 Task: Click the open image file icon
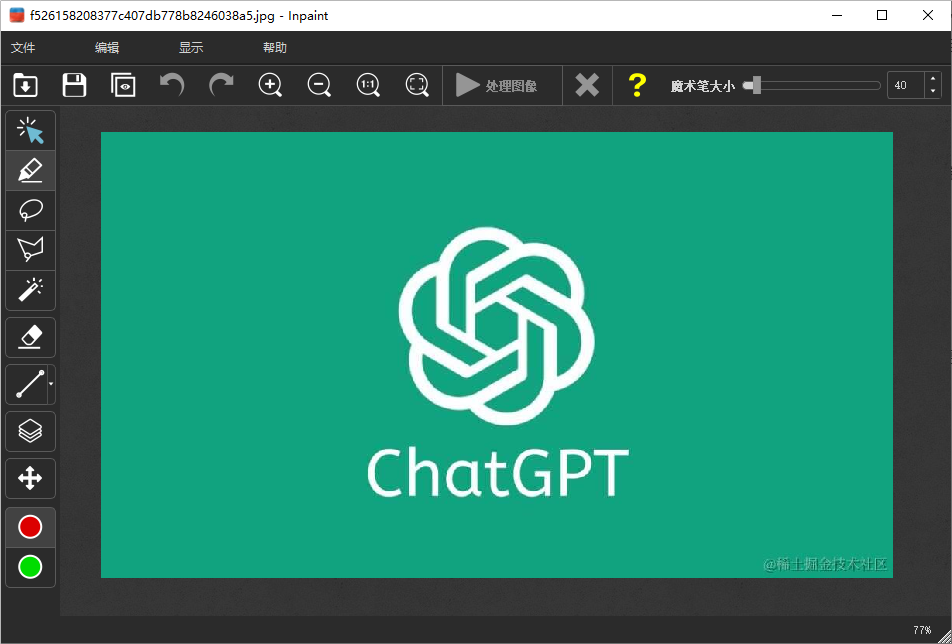[x=26, y=86]
